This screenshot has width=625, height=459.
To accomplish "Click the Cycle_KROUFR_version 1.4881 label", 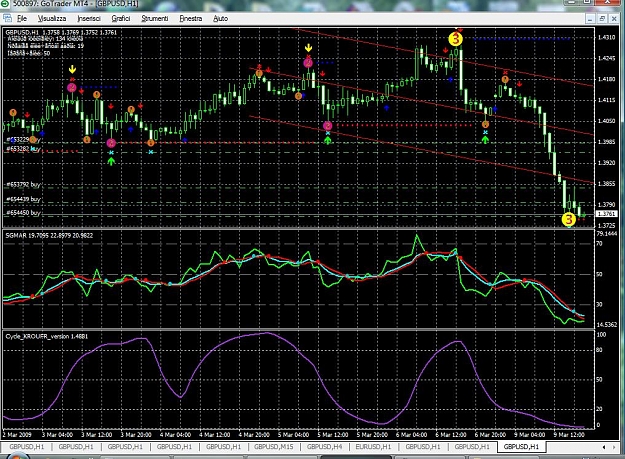I will click(47, 336).
